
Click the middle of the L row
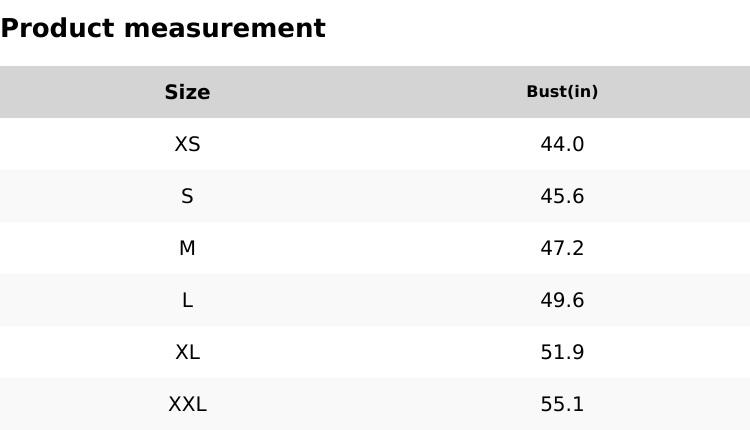375,300
